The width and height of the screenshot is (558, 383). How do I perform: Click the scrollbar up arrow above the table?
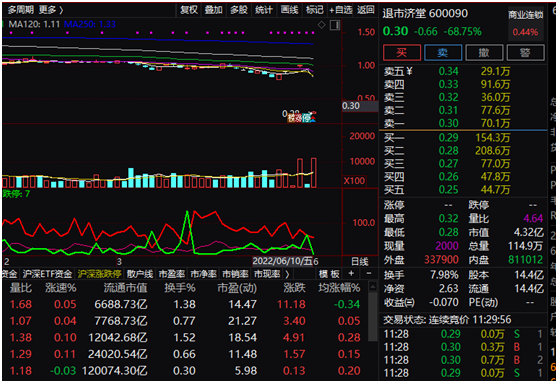tap(373, 286)
